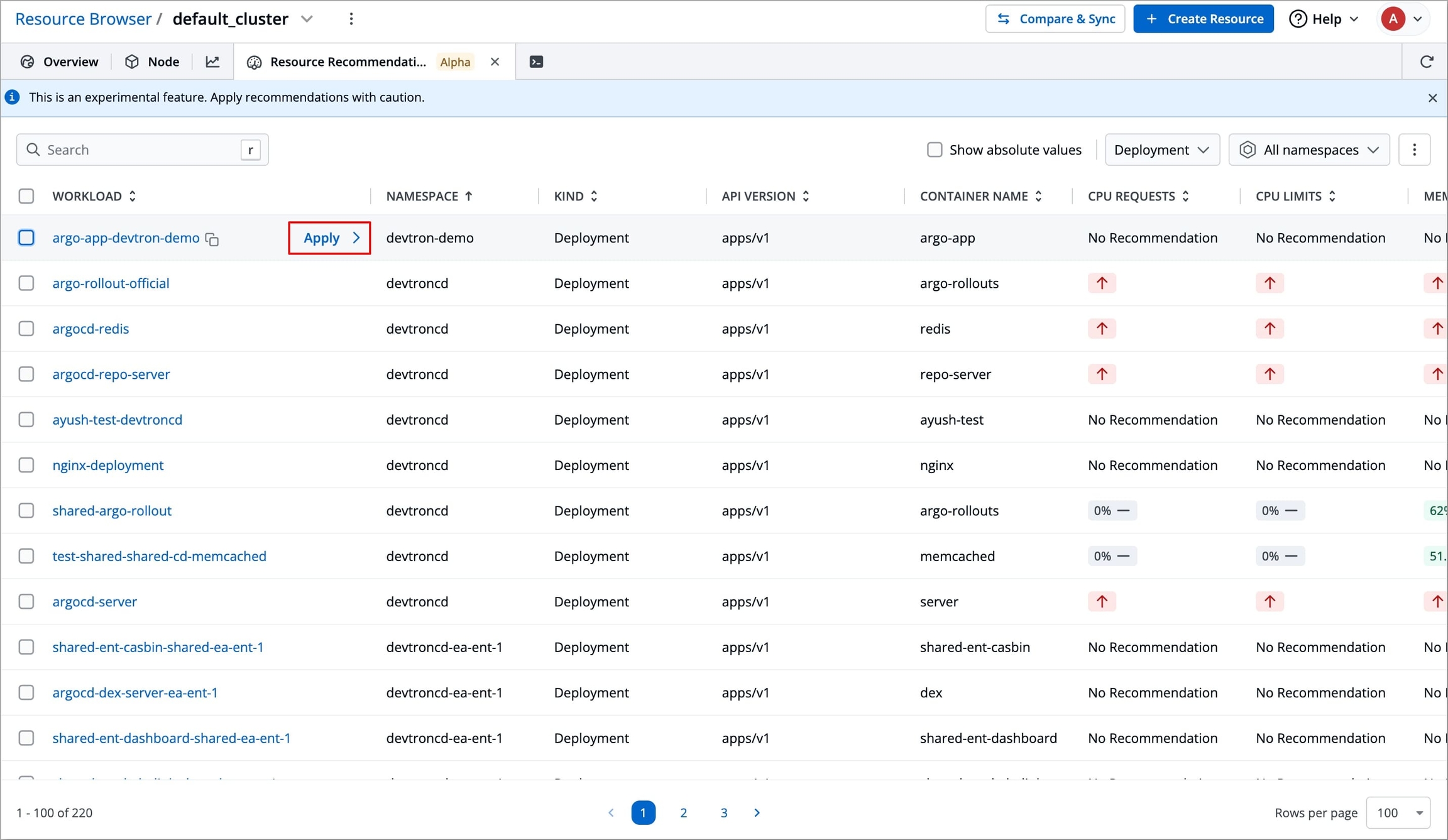Open the argocd-repo-server workload link
This screenshot has height=840, width=1448.
[x=111, y=374]
